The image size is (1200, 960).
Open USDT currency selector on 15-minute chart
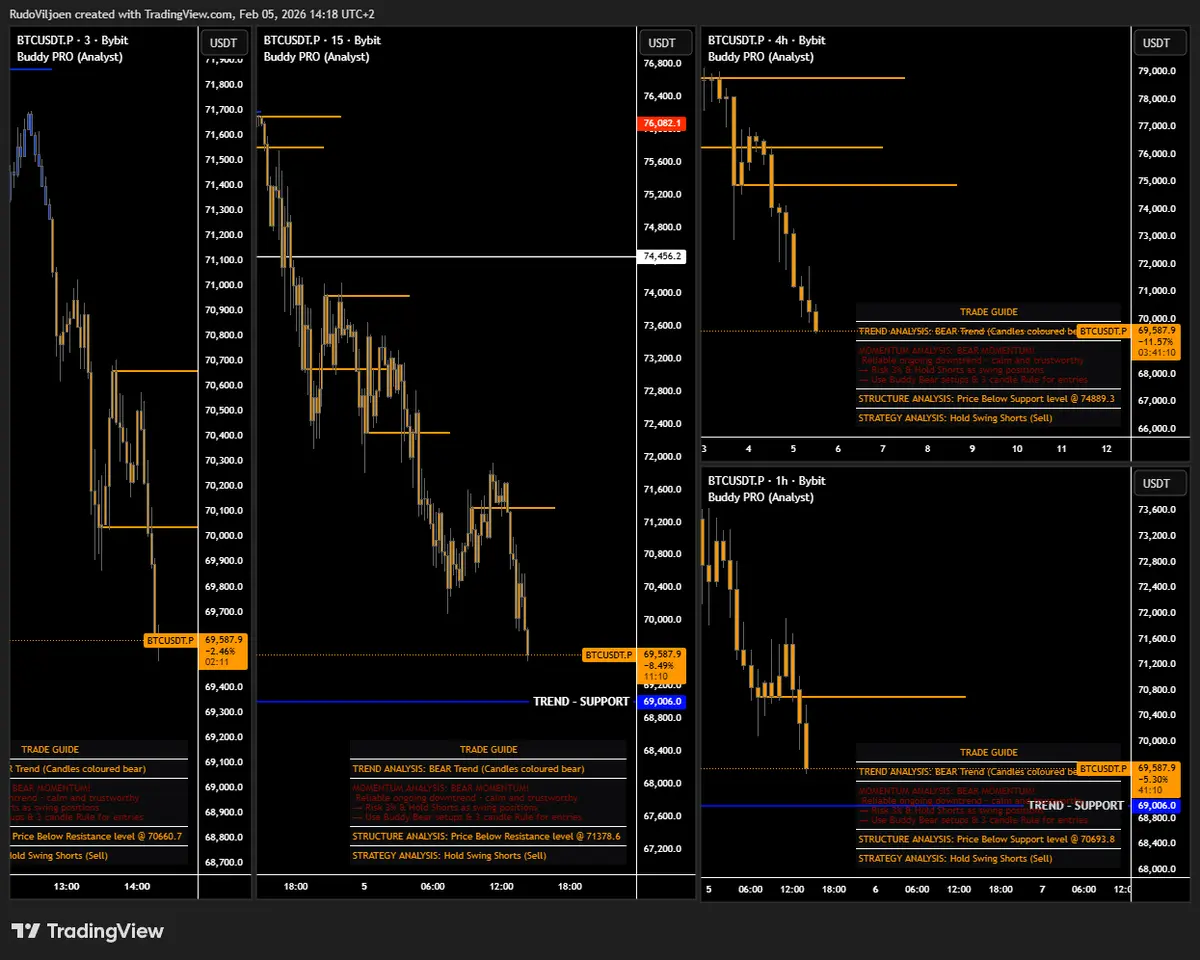(x=662, y=43)
